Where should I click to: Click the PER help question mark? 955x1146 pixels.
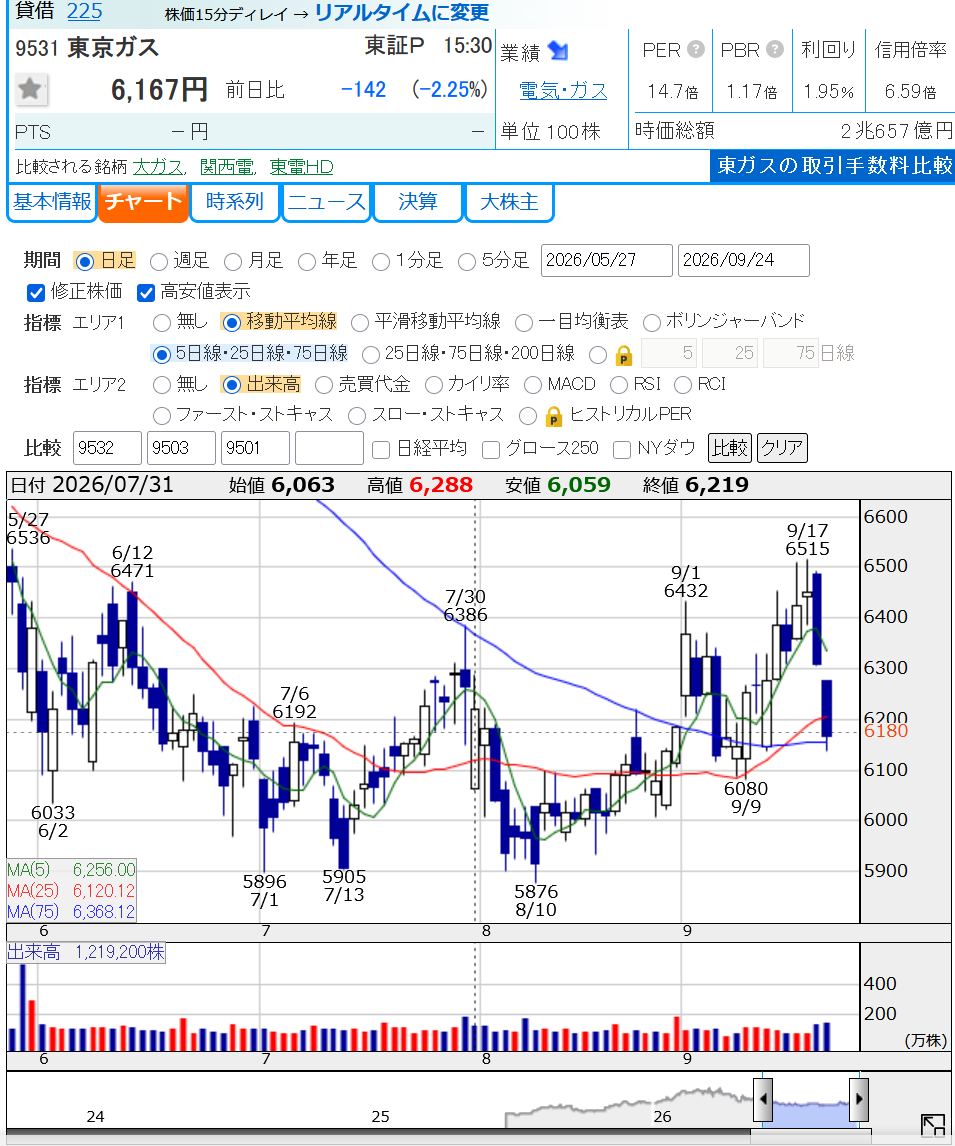[x=696, y=49]
